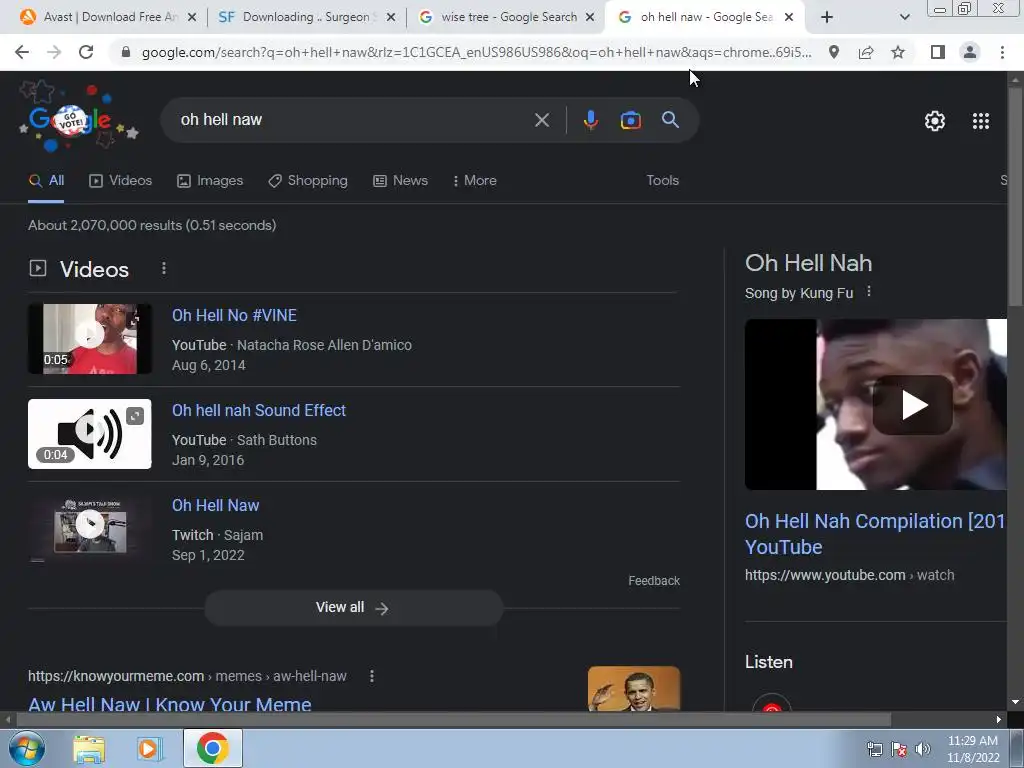Expand the tab search dropdown arrow
1024x768 pixels.
[904, 17]
